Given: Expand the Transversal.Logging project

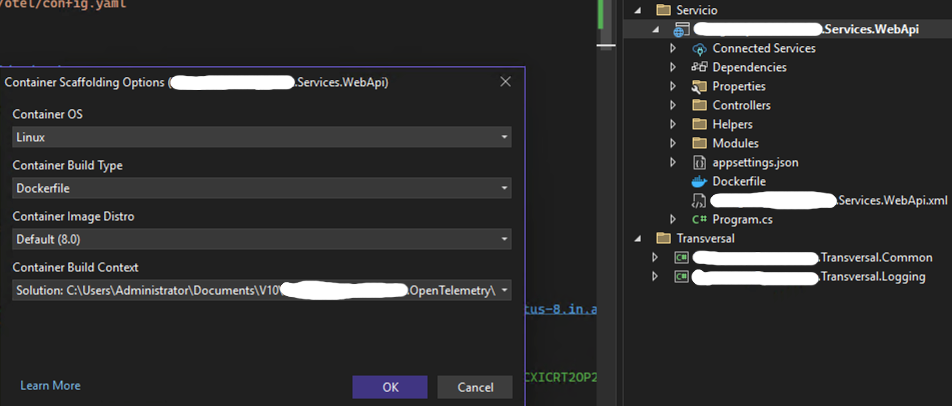Looking at the screenshot, I should click(x=654, y=276).
